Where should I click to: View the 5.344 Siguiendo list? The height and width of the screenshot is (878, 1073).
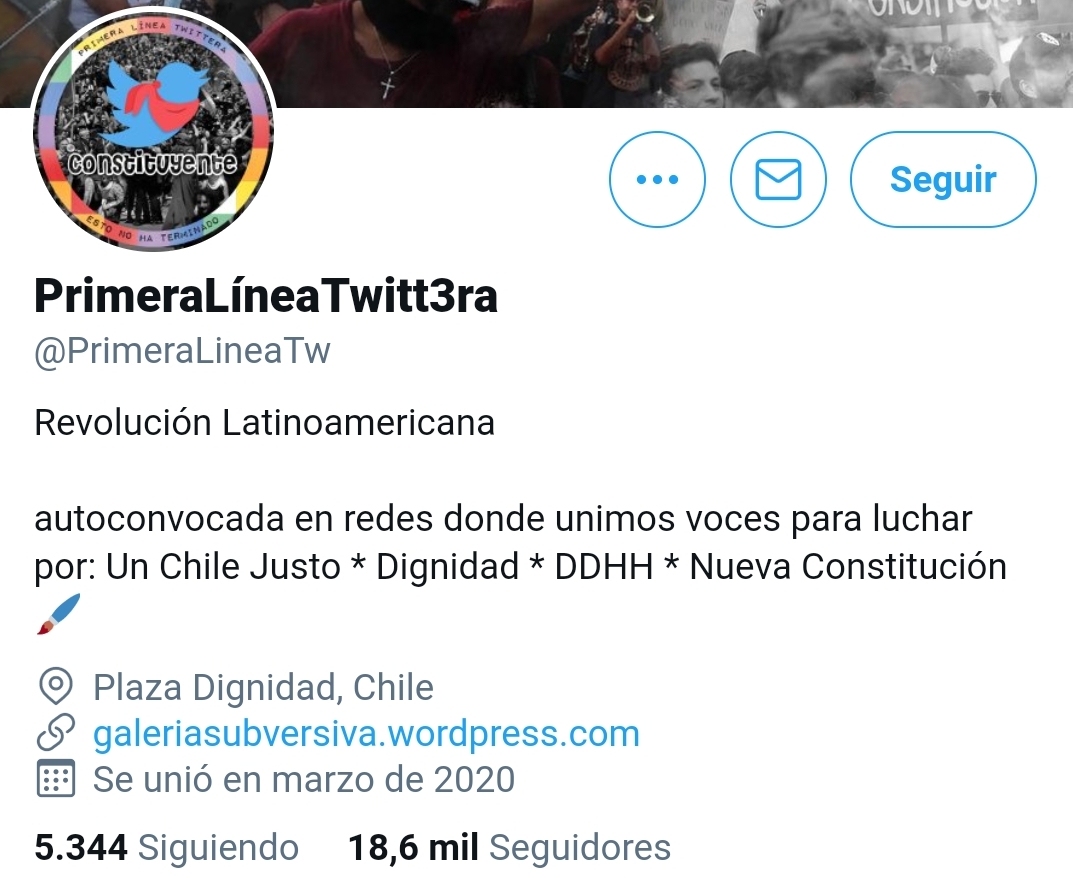[x=166, y=847]
